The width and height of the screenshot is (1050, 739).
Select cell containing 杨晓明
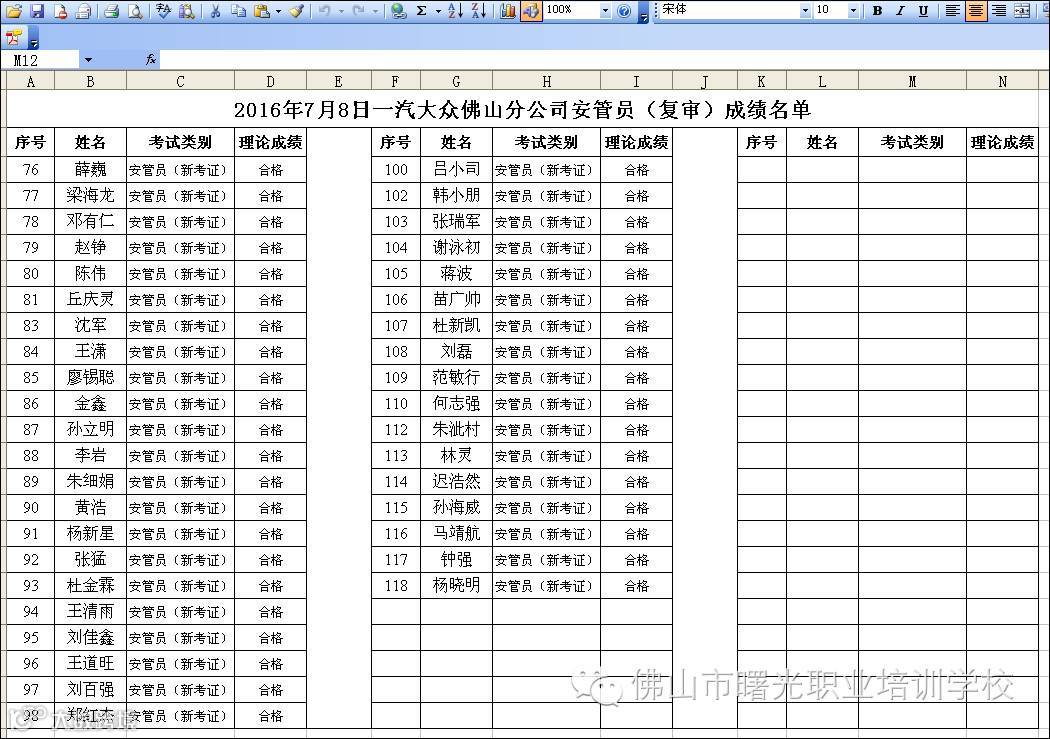coord(456,586)
